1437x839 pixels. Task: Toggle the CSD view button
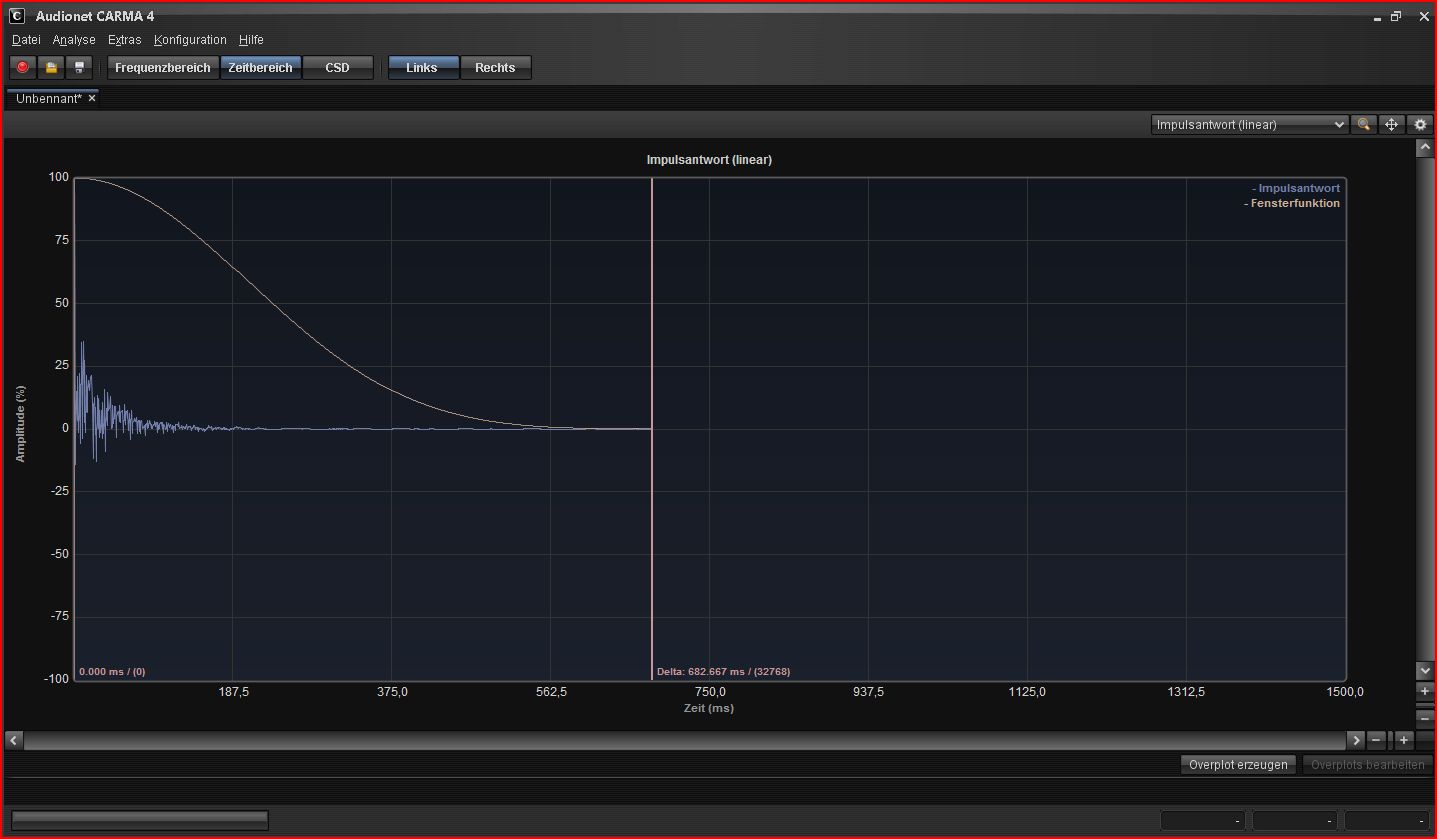tap(338, 68)
